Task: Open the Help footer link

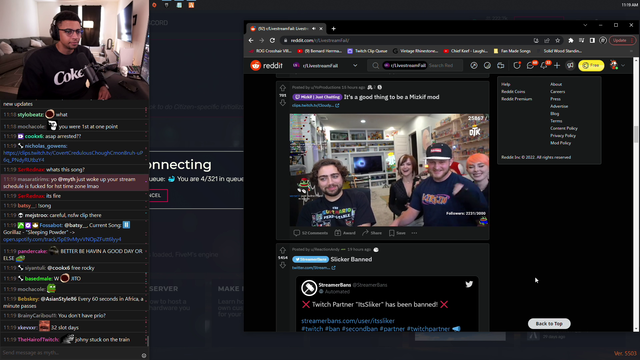Action: click(506, 84)
